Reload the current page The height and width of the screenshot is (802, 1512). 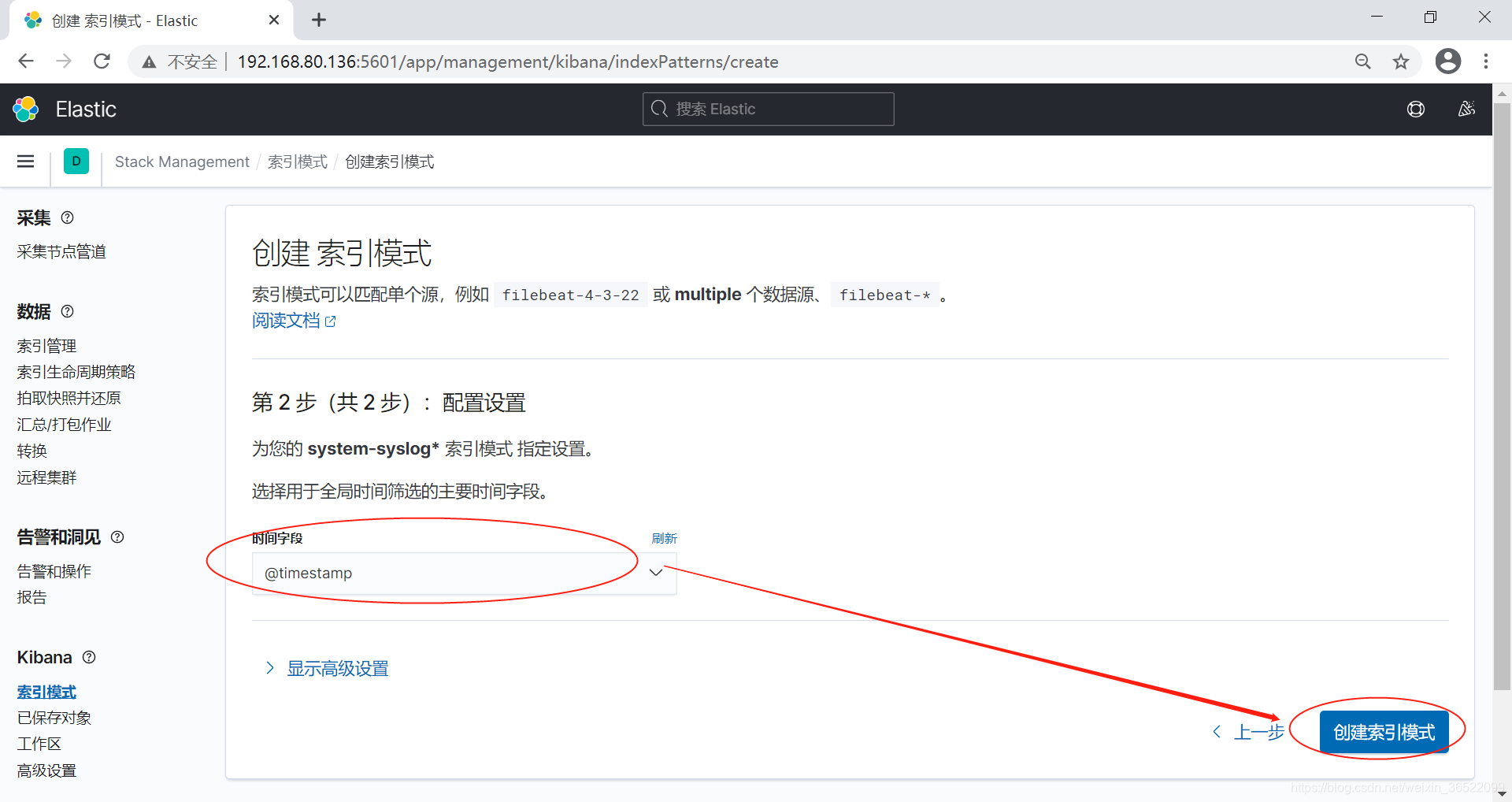[x=102, y=61]
